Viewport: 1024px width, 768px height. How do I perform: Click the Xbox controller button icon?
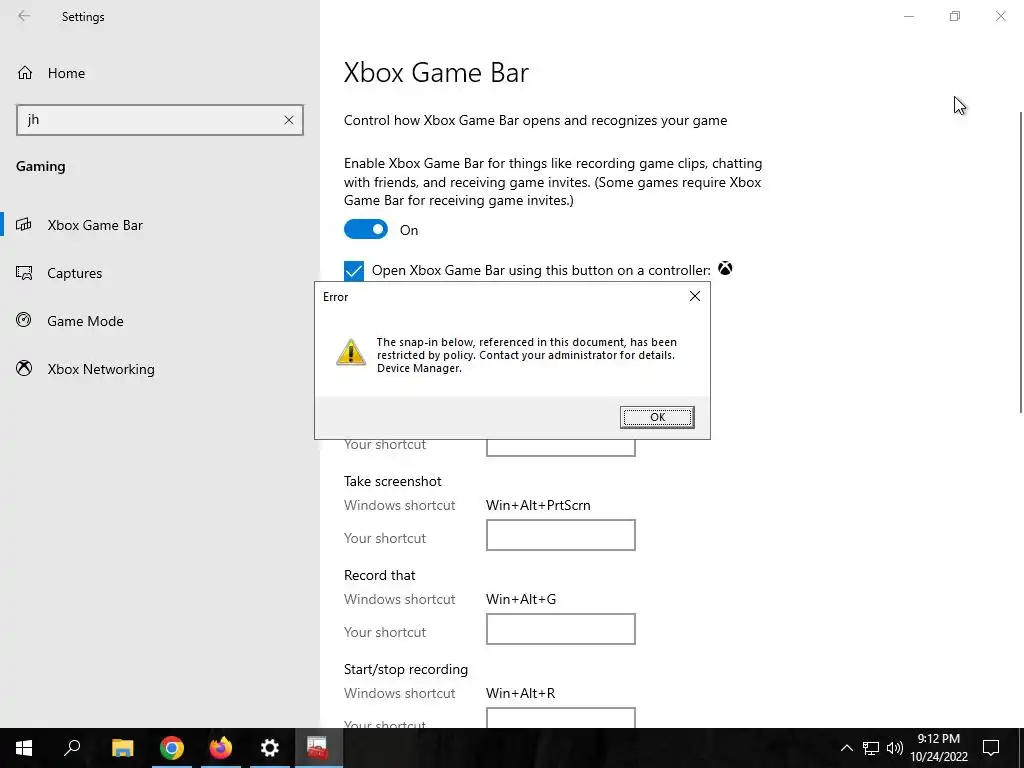coord(725,268)
